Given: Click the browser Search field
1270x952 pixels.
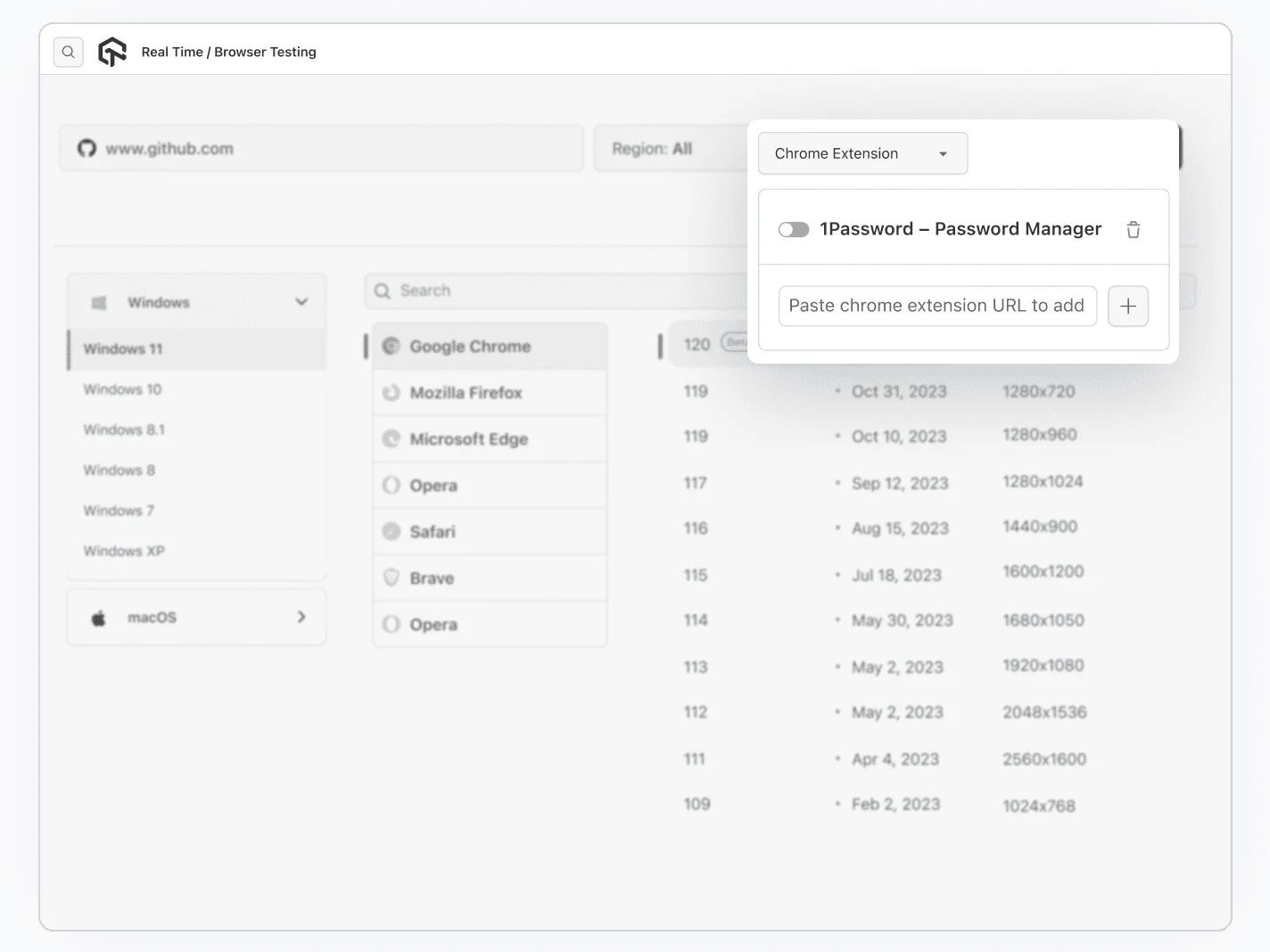Looking at the screenshot, I should pos(556,291).
